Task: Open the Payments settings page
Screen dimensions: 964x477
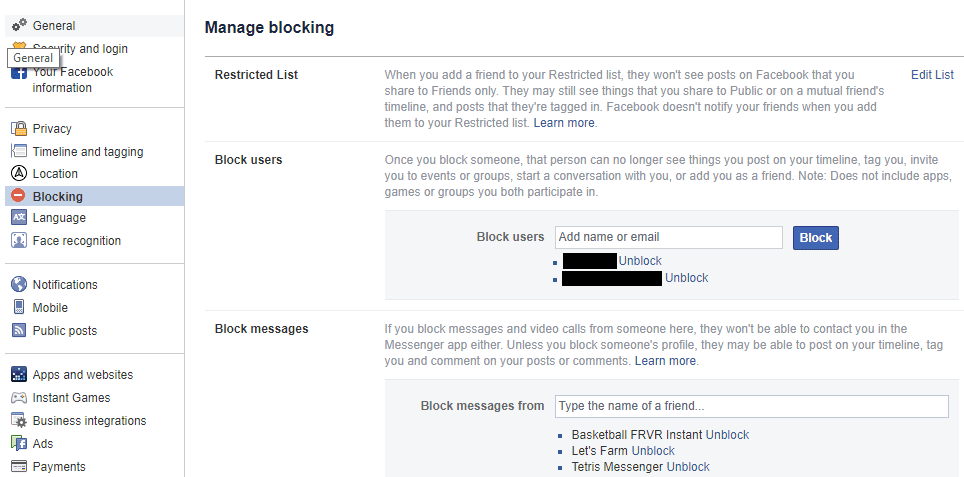Action: [x=59, y=467]
